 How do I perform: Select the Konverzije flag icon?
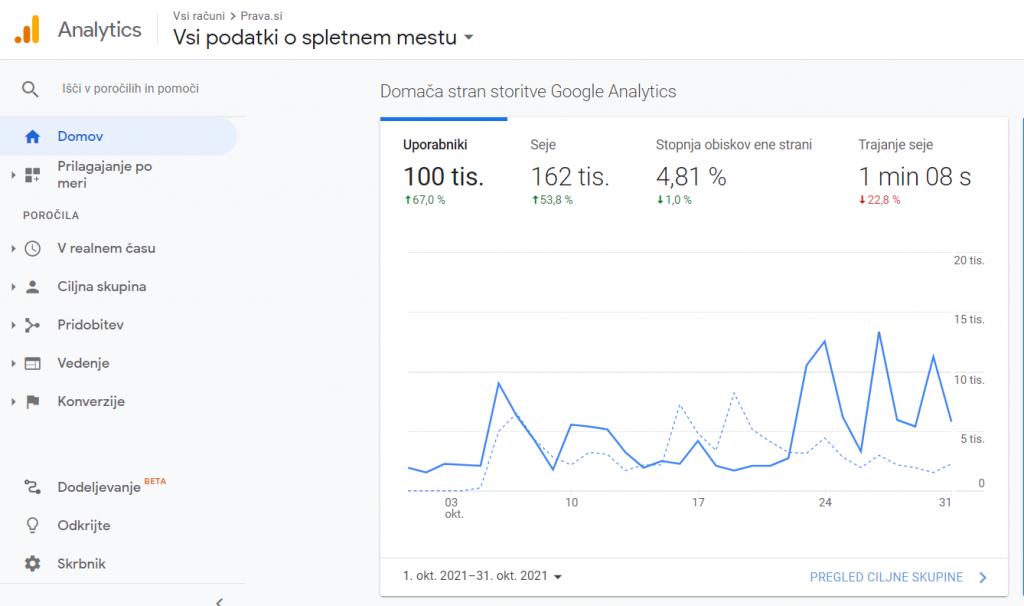31,401
